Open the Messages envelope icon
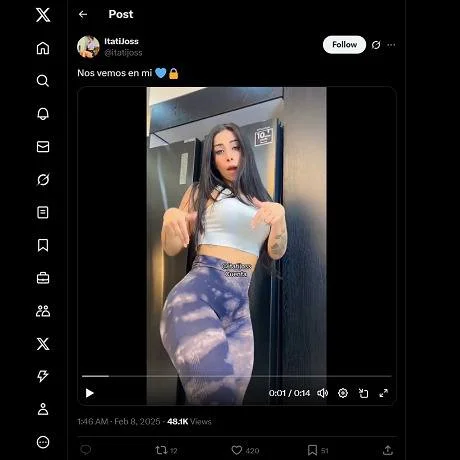Screen dimensions: 460x460 43,147
